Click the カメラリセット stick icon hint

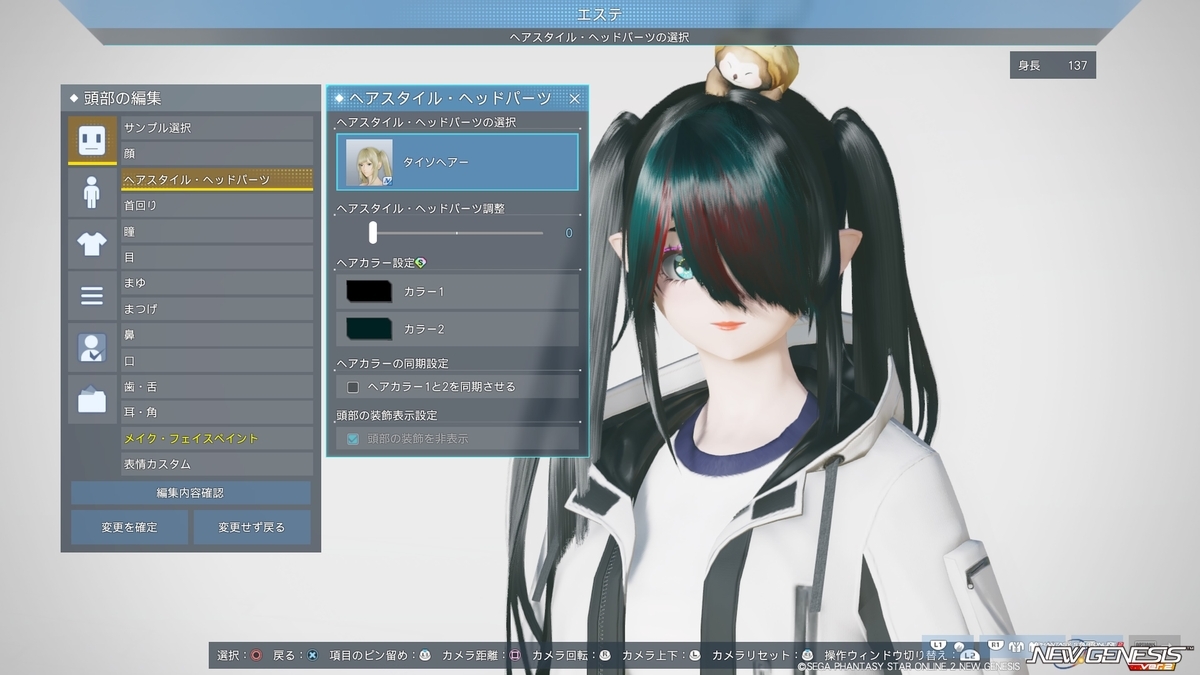808,655
